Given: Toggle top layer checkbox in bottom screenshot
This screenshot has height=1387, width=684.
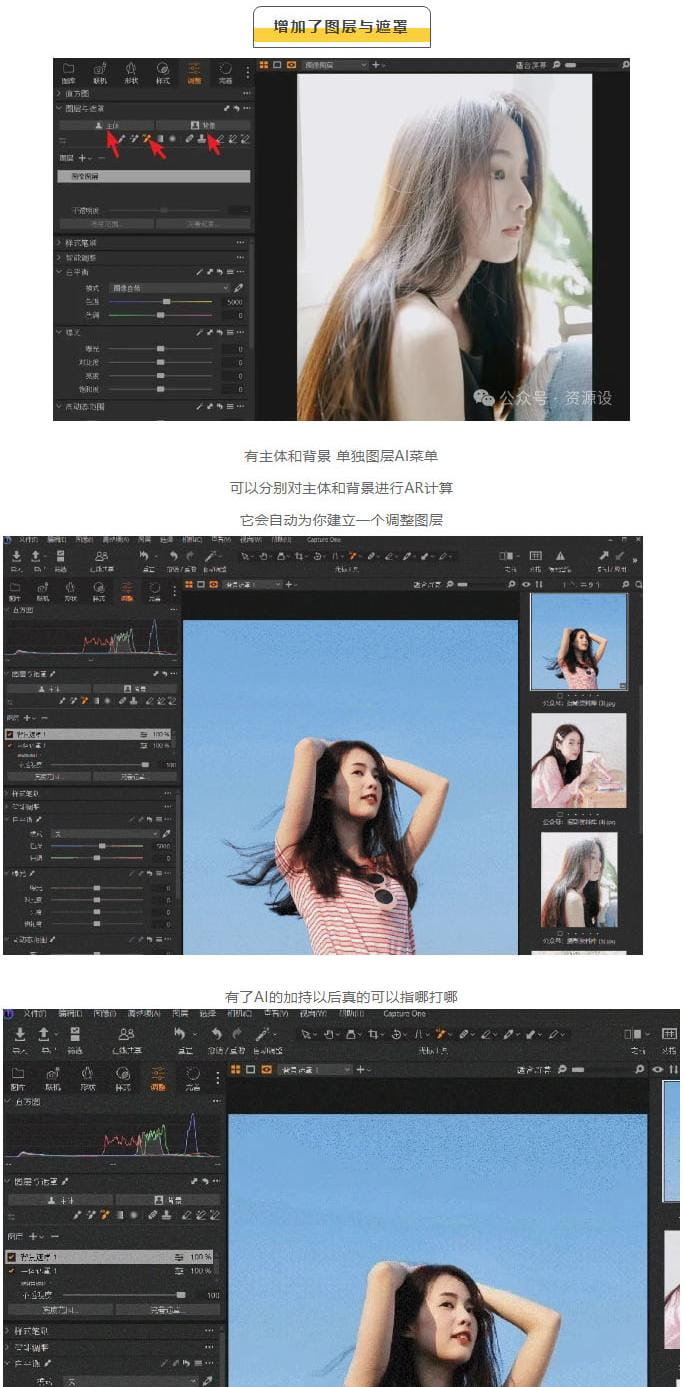Looking at the screenshot, I should click(12, 1256).
